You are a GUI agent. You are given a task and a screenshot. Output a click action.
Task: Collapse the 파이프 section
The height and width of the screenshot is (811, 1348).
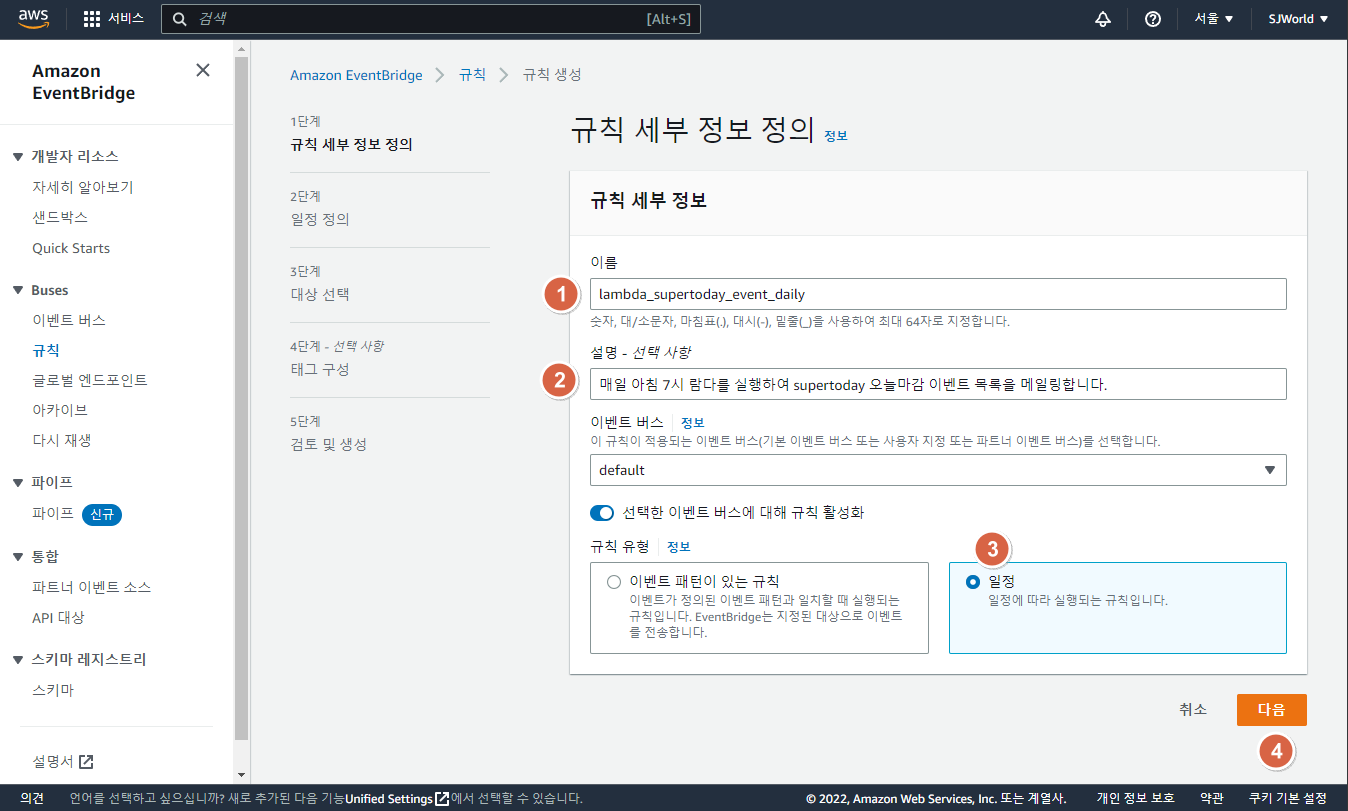coord(18,483)
